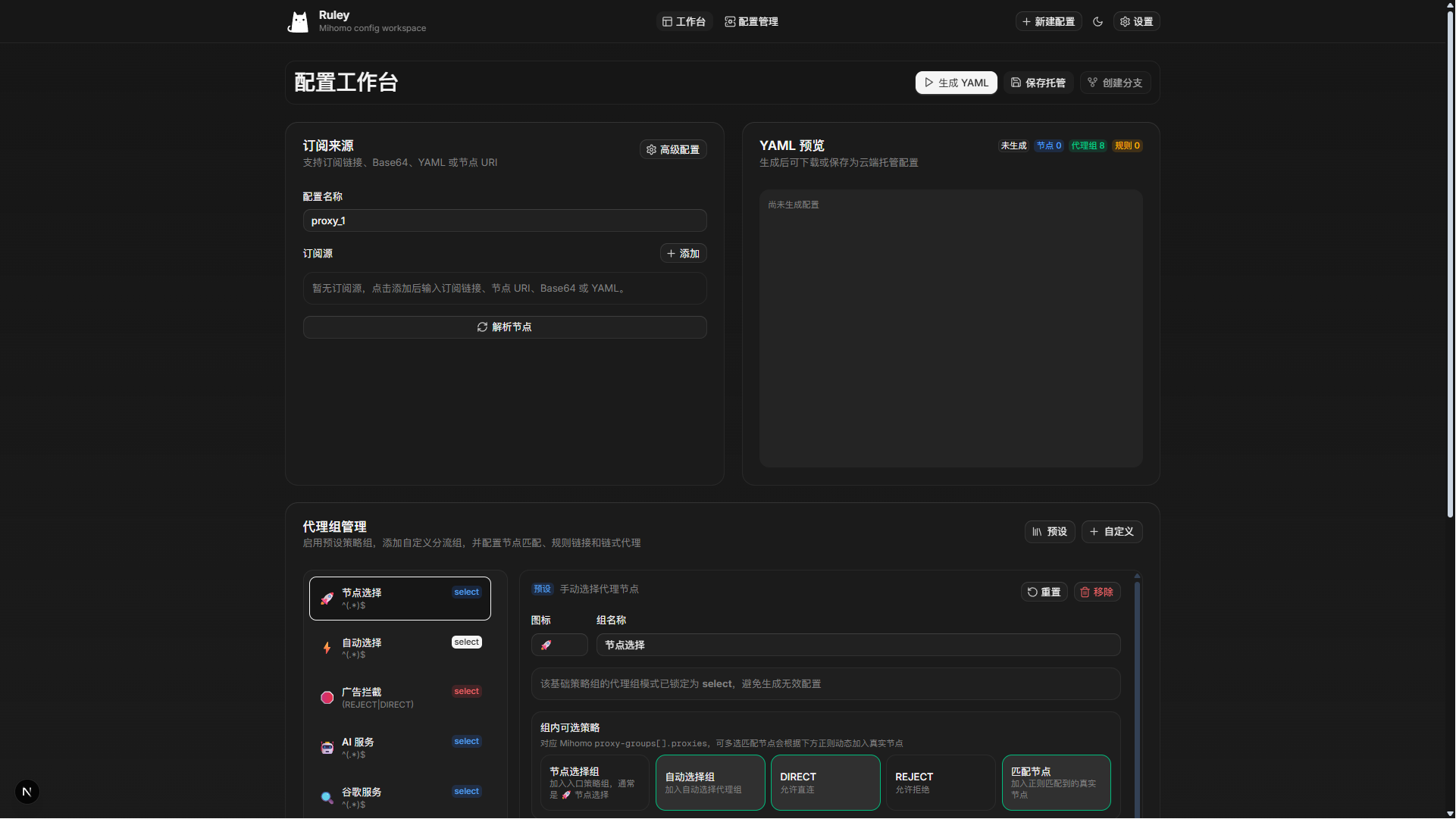Click the rocket icon of 节点选择
Screen dimensions: 1456x819
[327, 599]
